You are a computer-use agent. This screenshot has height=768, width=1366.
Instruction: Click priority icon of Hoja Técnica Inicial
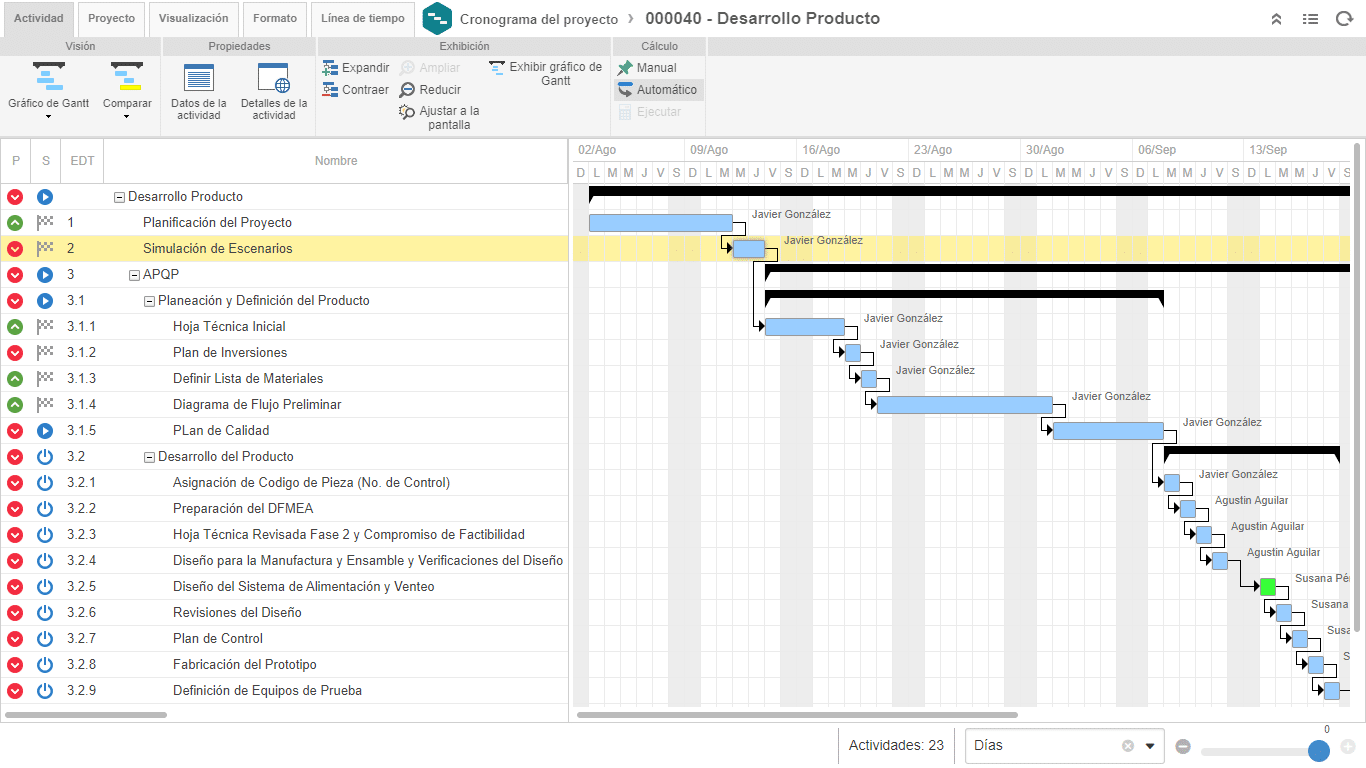click(15, 327)
